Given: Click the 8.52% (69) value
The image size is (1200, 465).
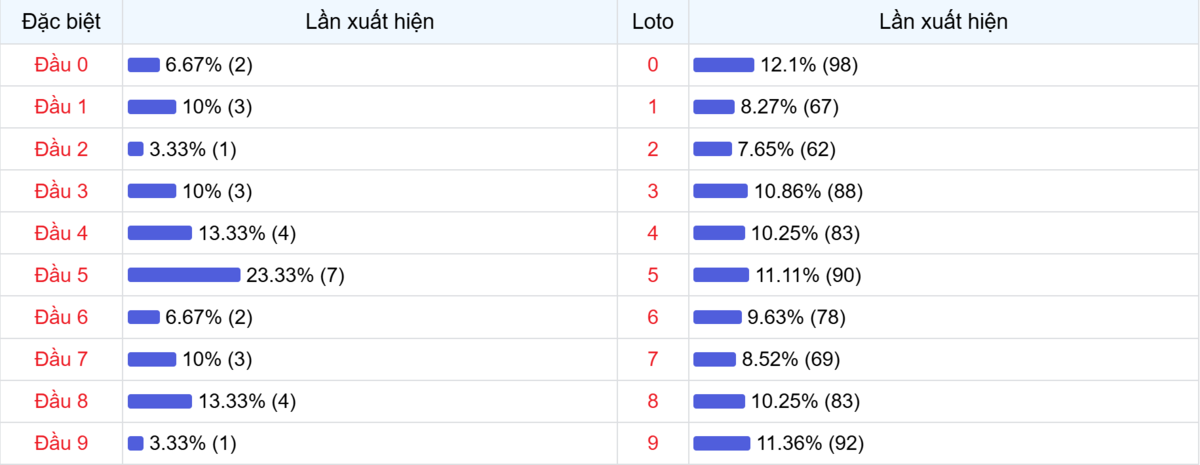Looking at the screenshot, I should (x=790, y=359).
